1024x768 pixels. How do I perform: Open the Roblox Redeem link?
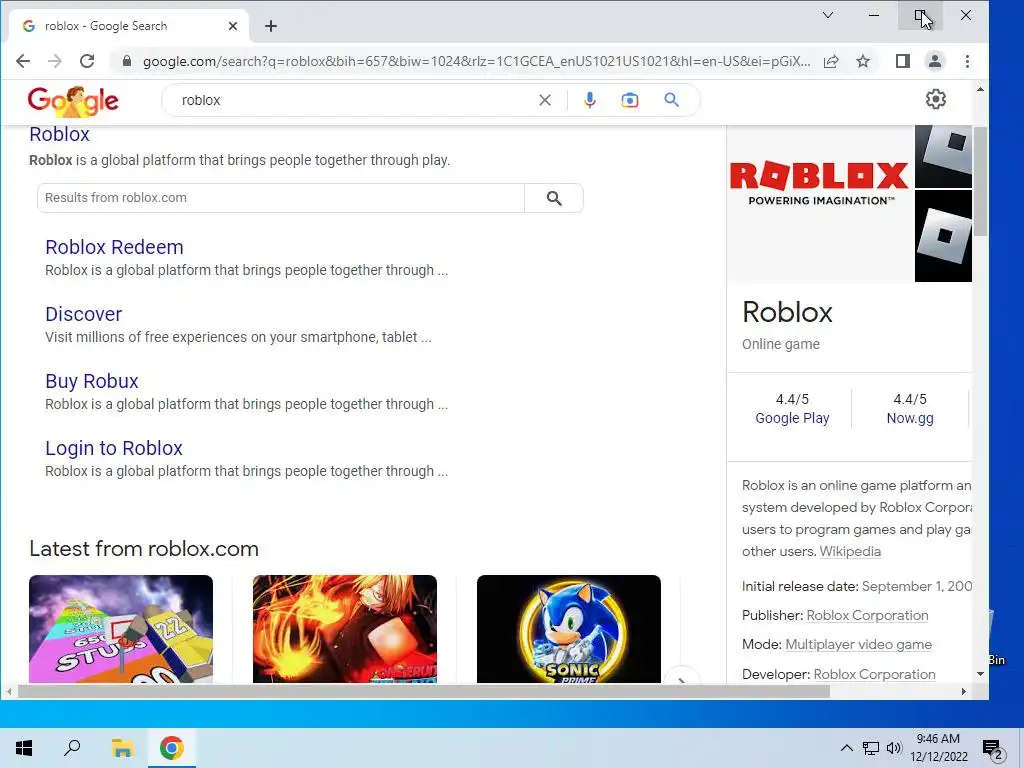114,247
